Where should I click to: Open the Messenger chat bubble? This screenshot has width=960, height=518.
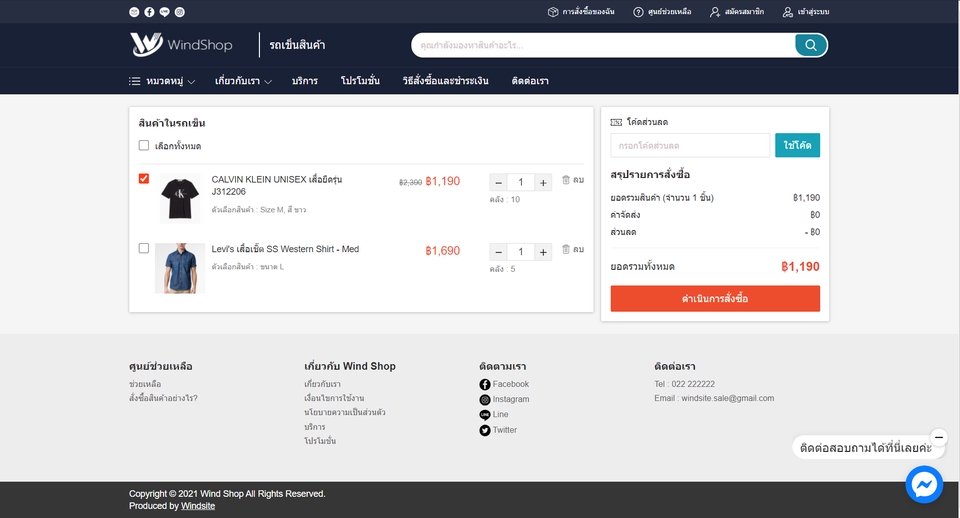click(x=924, y=484)
